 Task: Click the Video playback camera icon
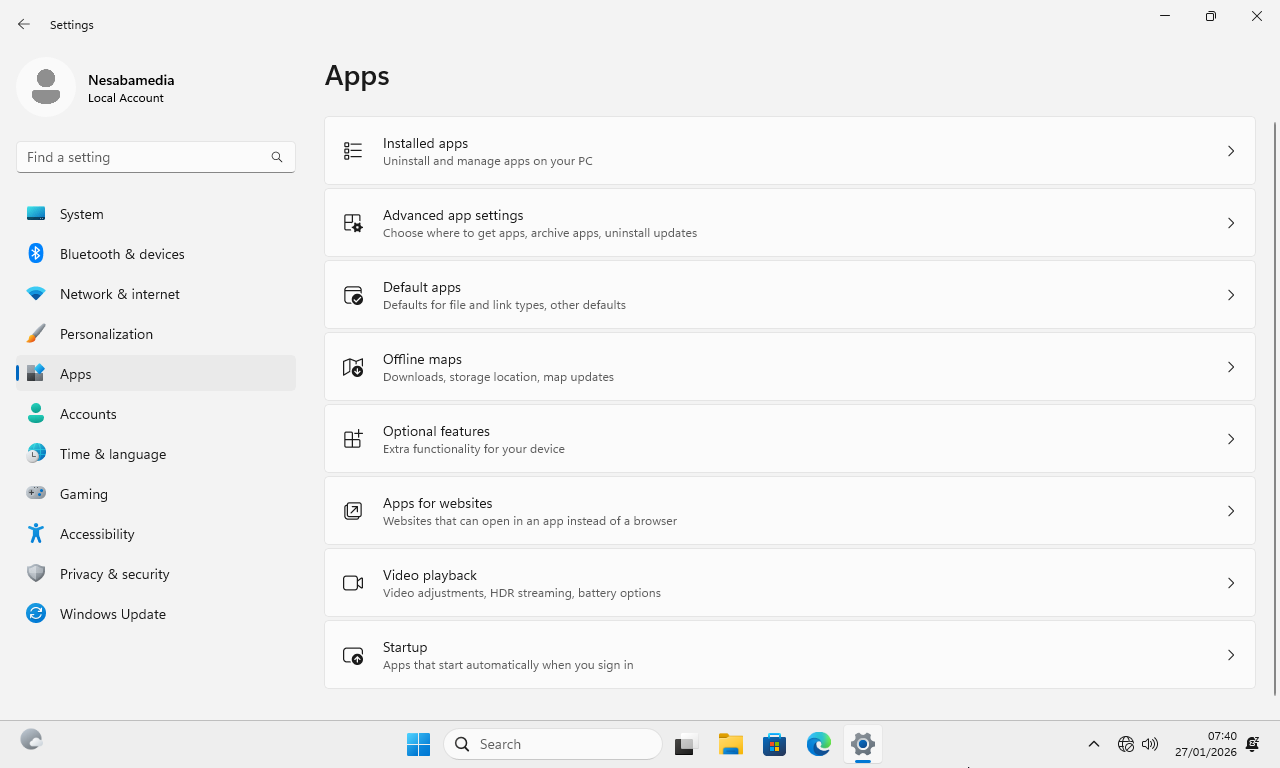coord(353,583)
